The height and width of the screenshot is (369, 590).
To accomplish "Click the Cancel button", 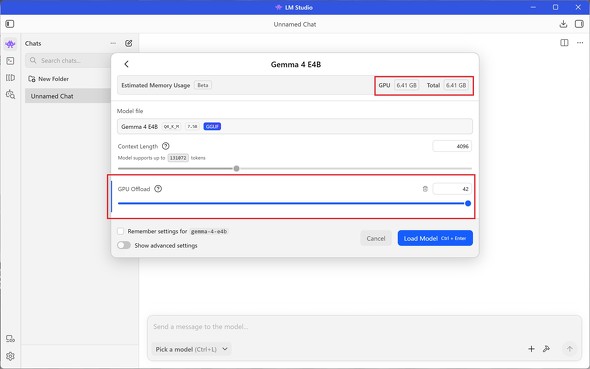I will [376, 238].
